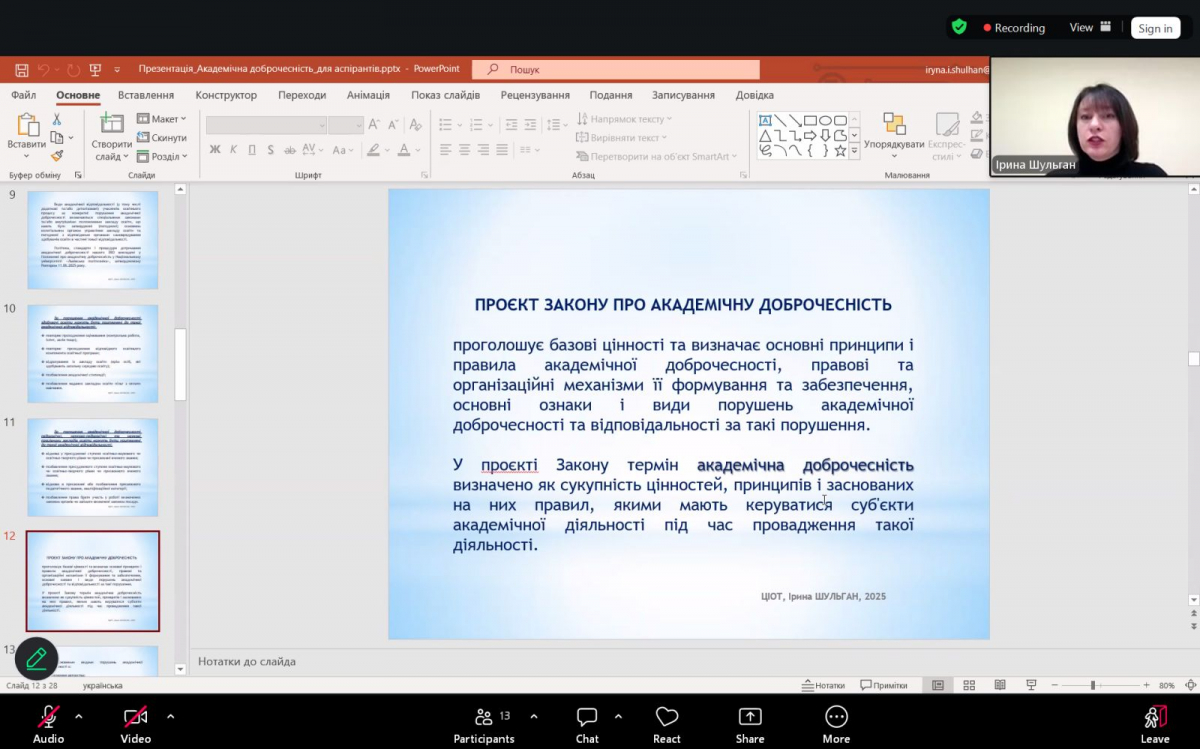The image size is (1200, 749).
Task: Insert a rectangle from the shapes gallery
Action: pos(810,120)
